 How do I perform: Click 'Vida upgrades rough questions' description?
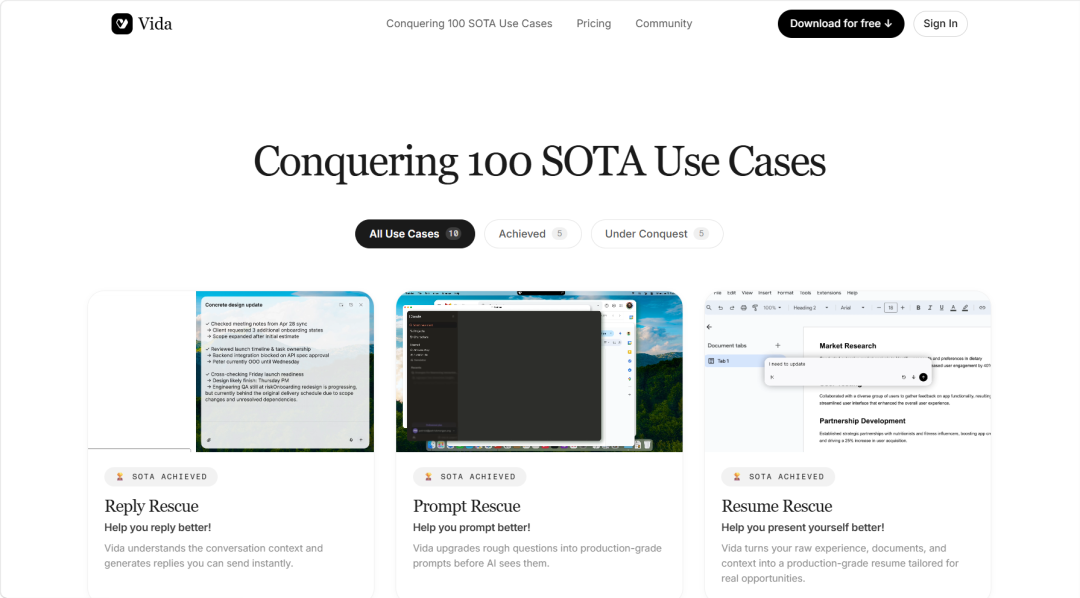(537, 556)
